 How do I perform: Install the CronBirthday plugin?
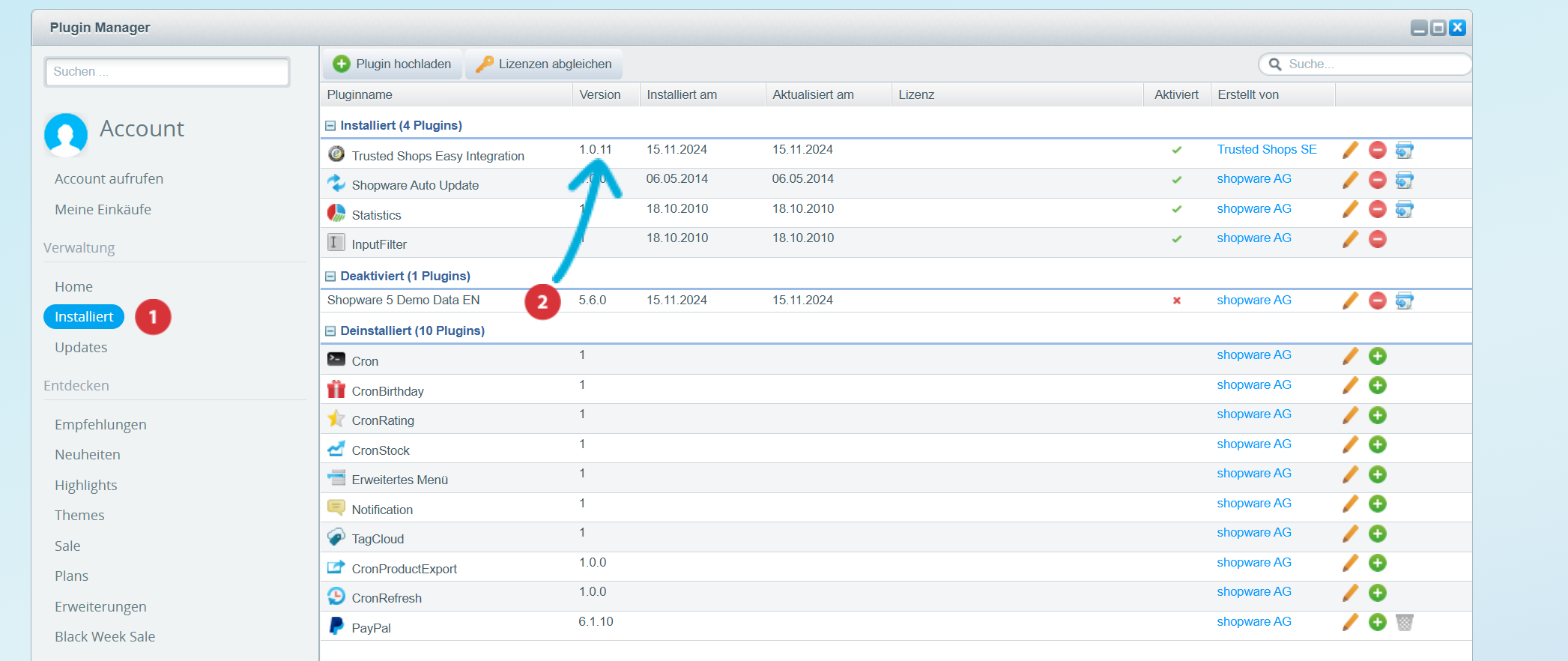pos(1378,385)
